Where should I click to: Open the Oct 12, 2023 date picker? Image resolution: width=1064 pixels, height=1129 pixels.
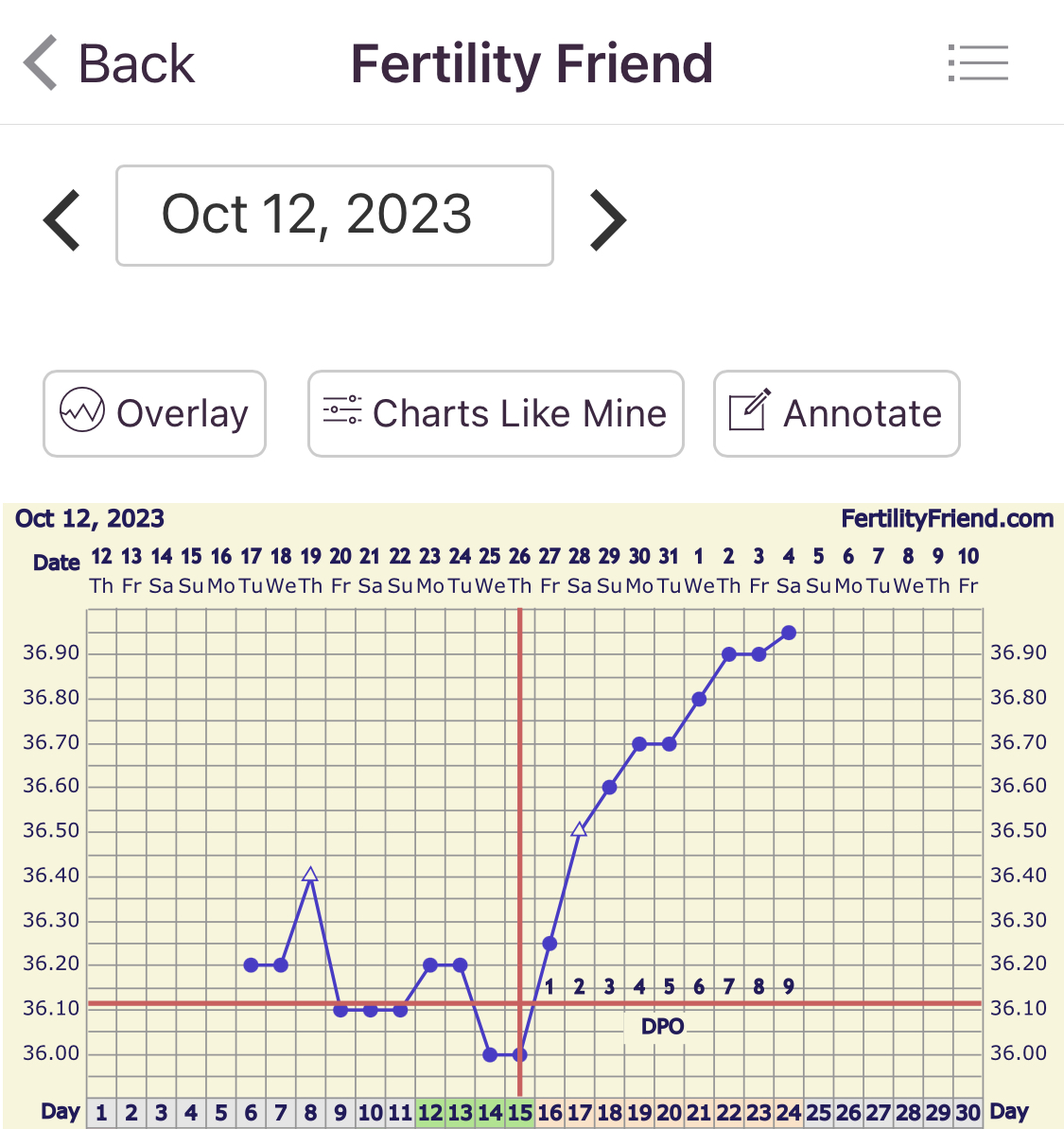(x=334, y=216)
